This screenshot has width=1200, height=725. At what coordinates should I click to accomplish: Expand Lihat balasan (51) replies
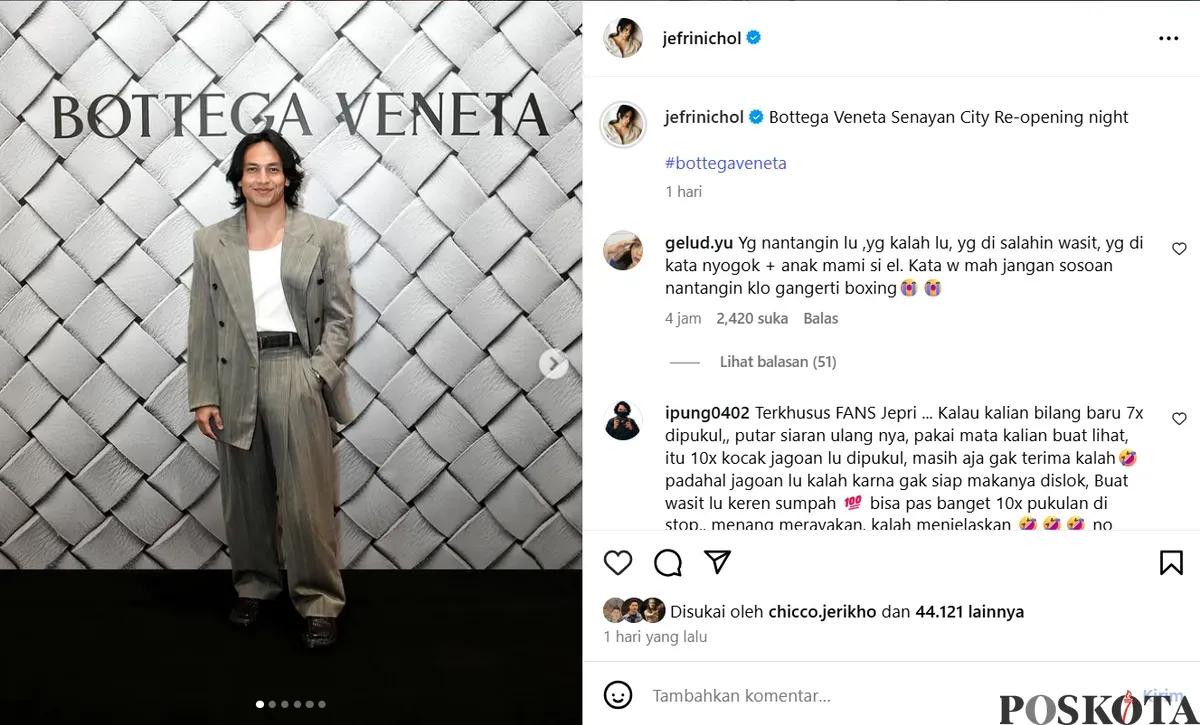coord(778,362)
